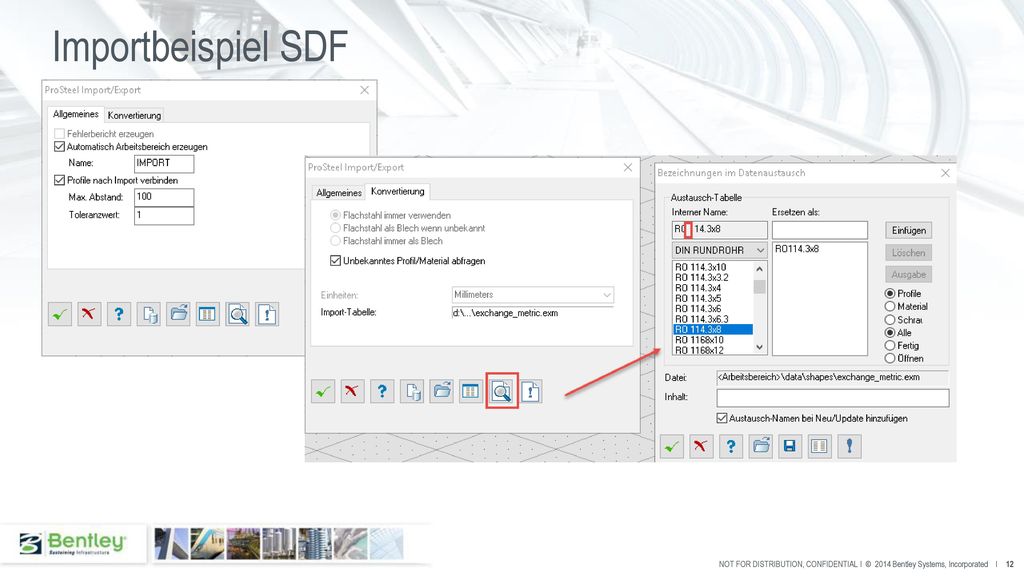
Task: Select the Fertig radio button
Action: pyautogui.click(x=889, y=345)
